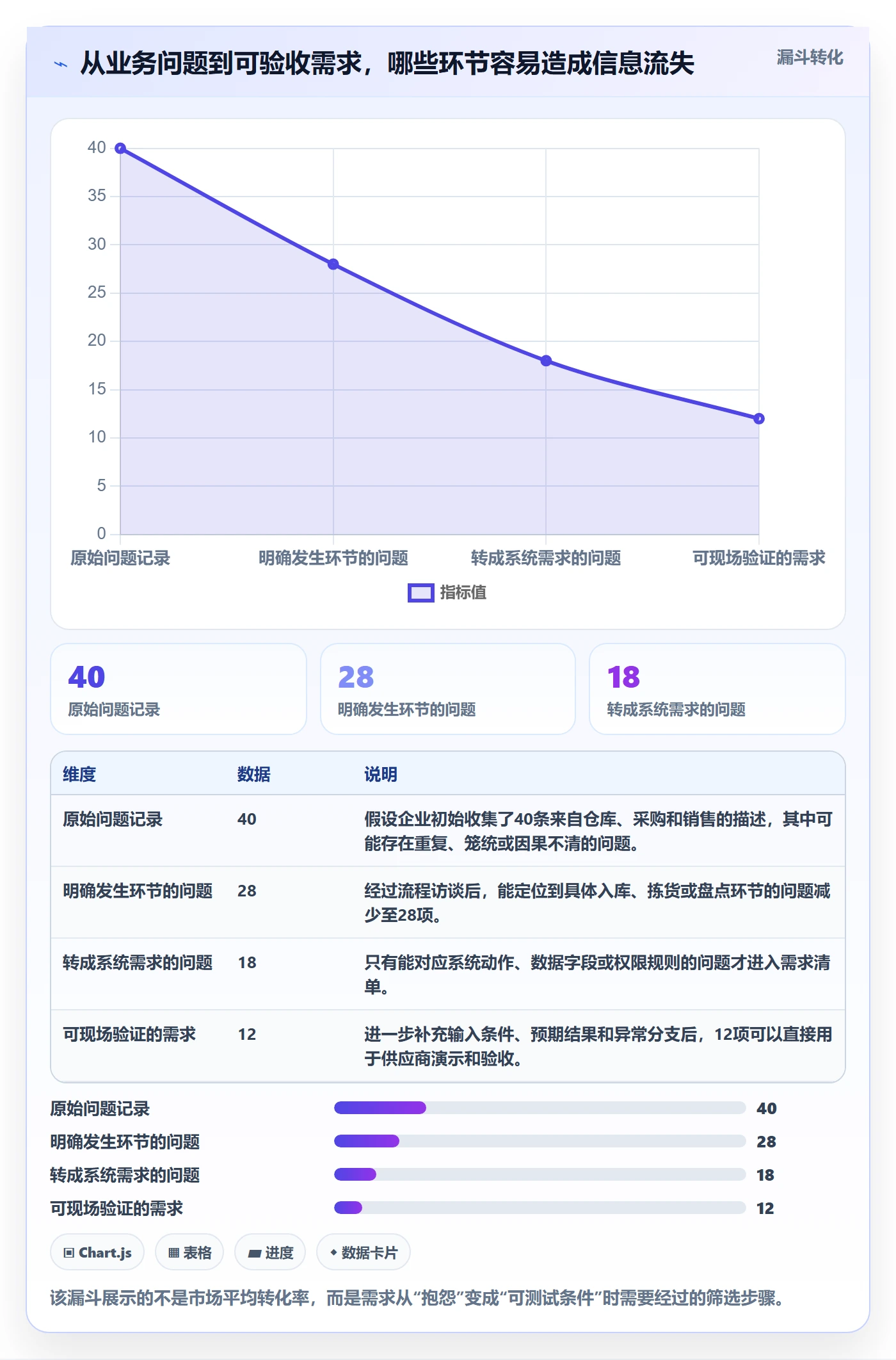
Task: Click the main title about 信息流失
Action: click(388, 64)
